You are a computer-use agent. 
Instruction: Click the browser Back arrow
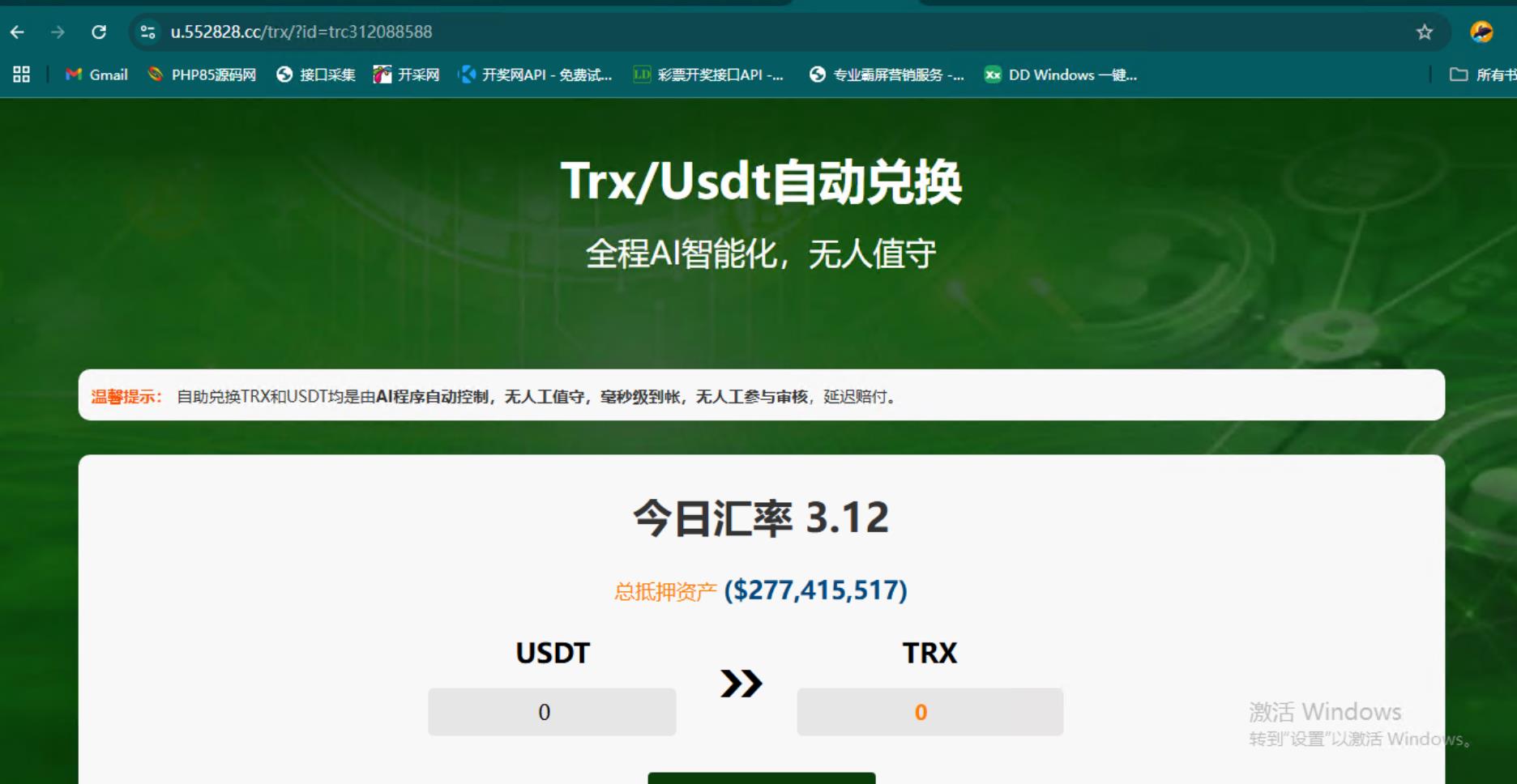[x=17, y=32]
